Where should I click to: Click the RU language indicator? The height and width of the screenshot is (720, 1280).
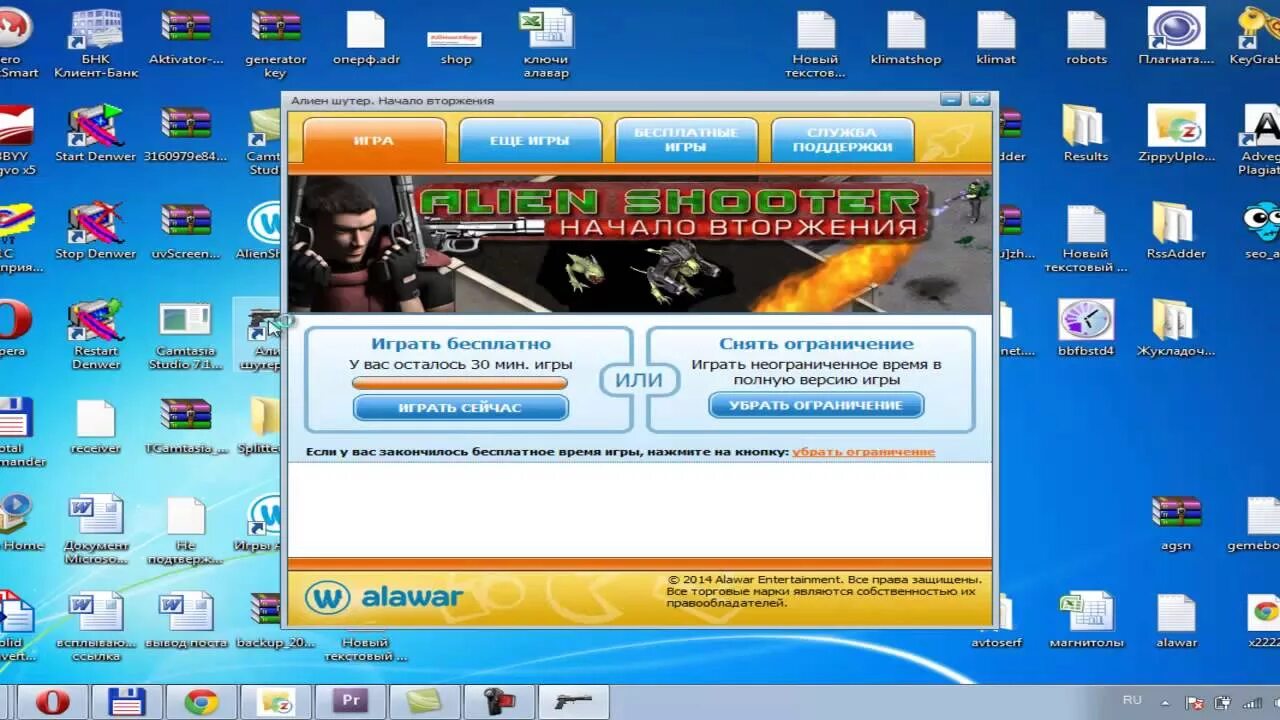click(1132, 700)
